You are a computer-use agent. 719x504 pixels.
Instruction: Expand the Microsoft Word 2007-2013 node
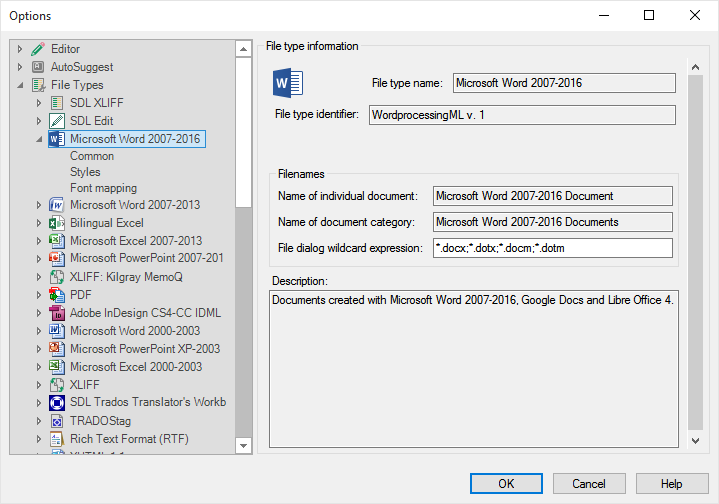pos(39,205)
